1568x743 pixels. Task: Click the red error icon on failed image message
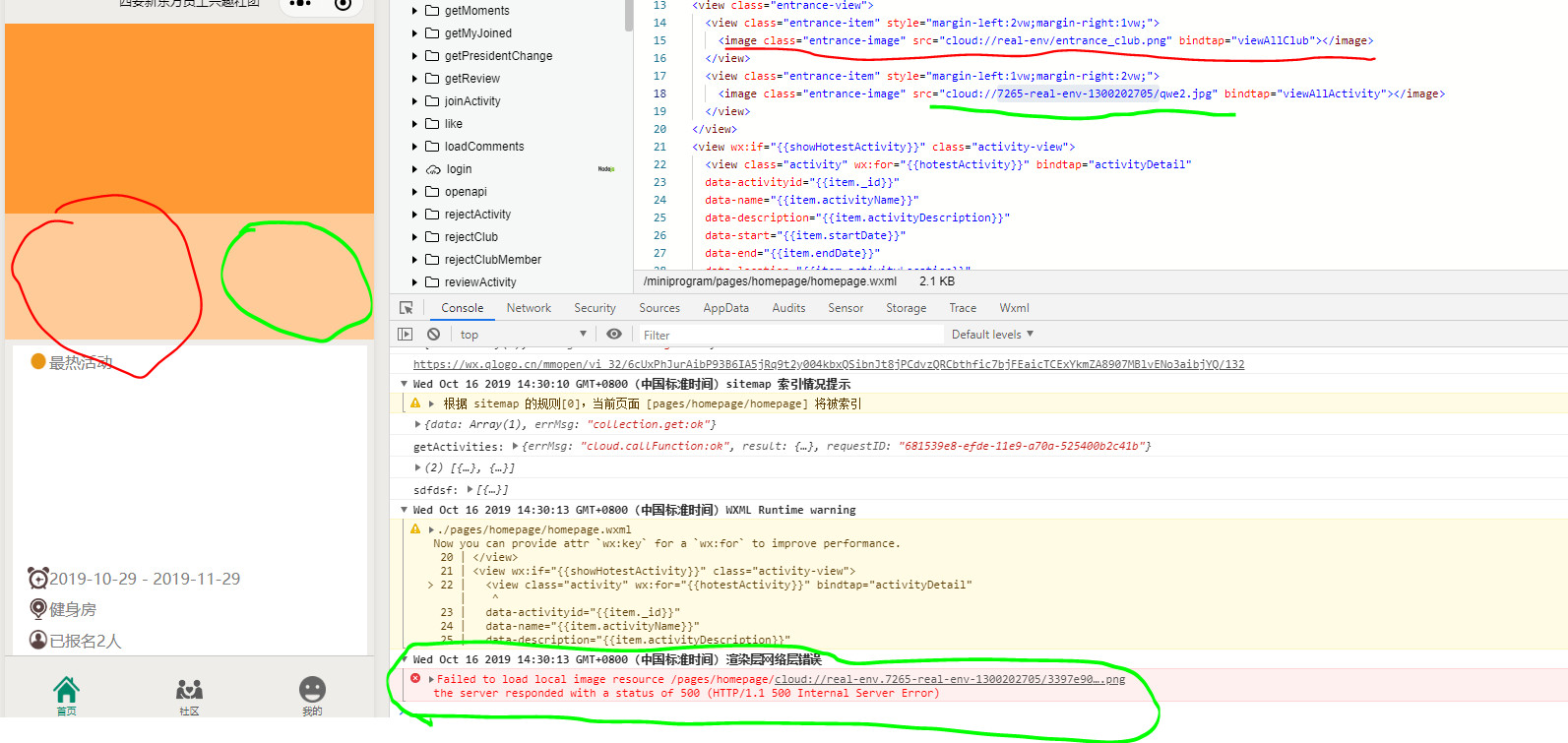(x=415, y=678)
